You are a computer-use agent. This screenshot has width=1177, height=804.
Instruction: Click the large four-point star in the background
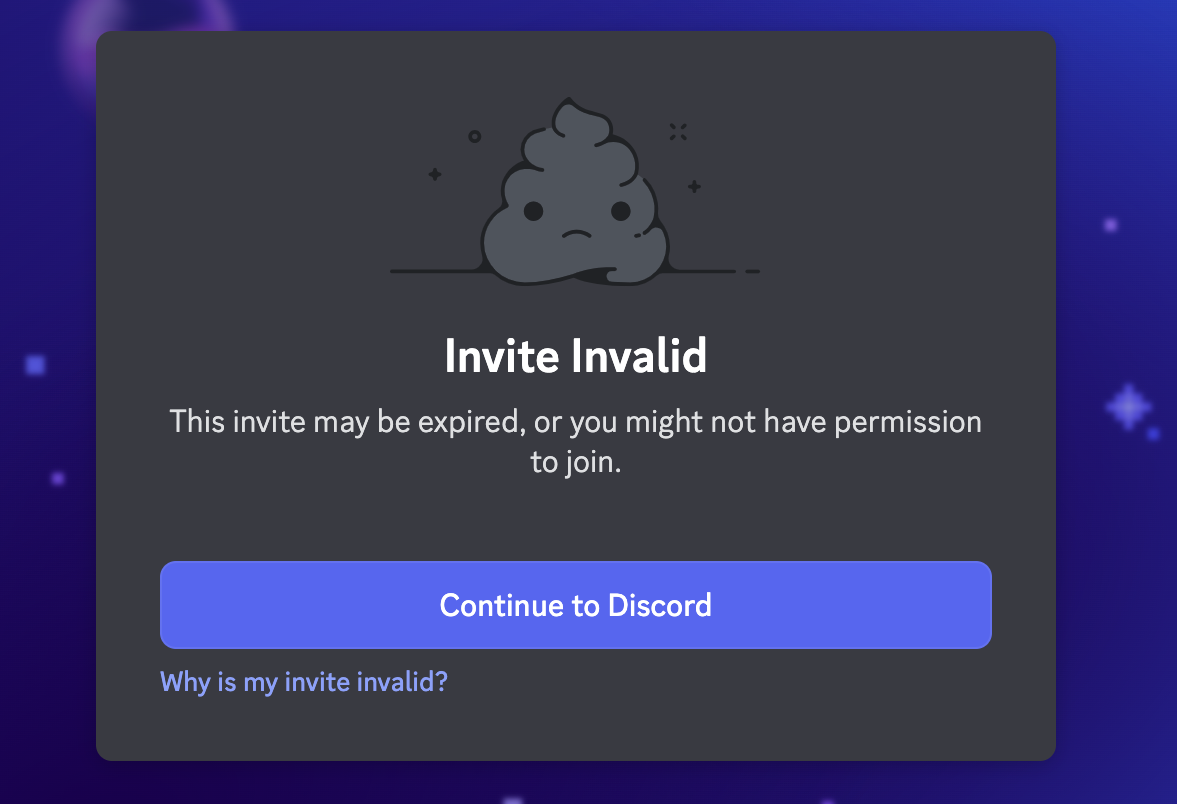[1128, 407]
